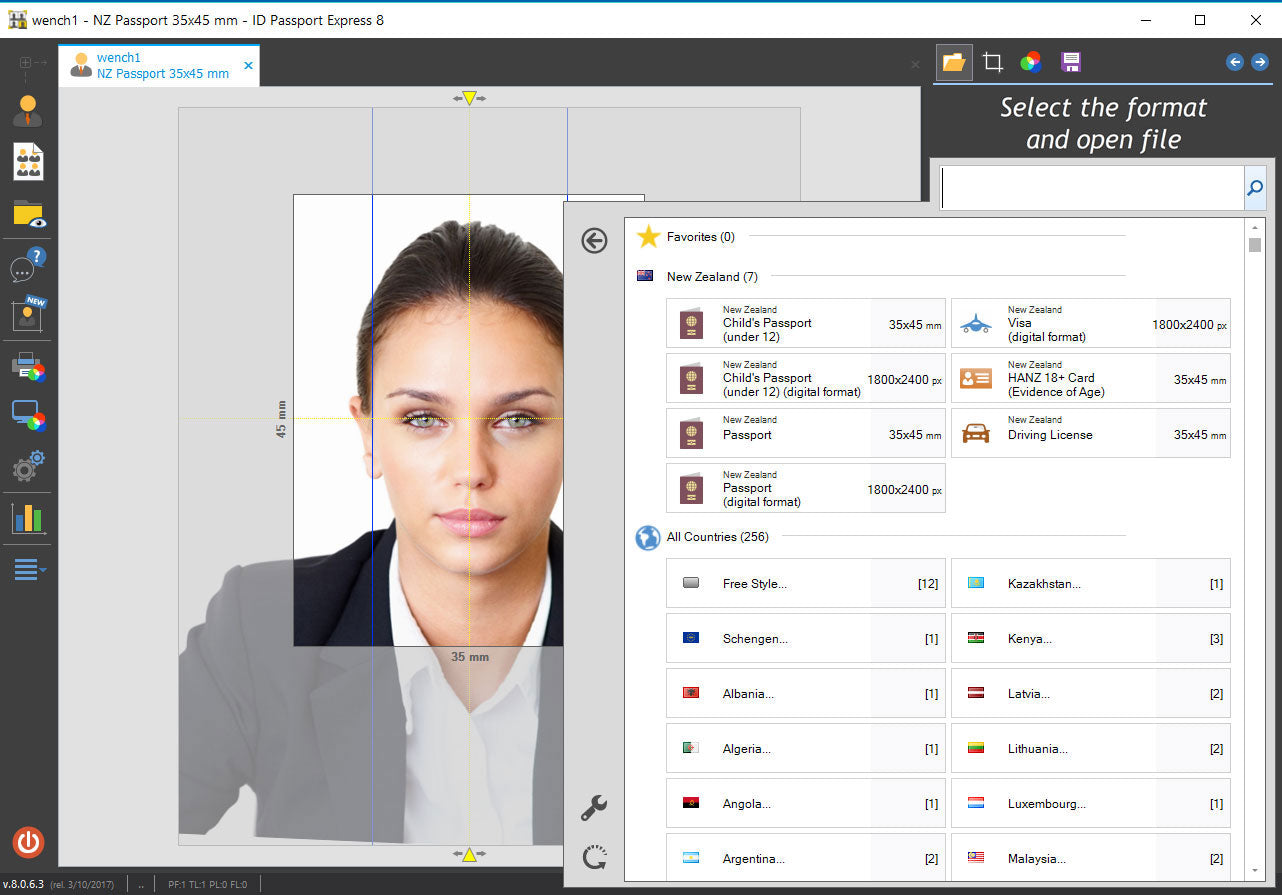
Task: Select the open file folder step icon
Action: [954, 62]
